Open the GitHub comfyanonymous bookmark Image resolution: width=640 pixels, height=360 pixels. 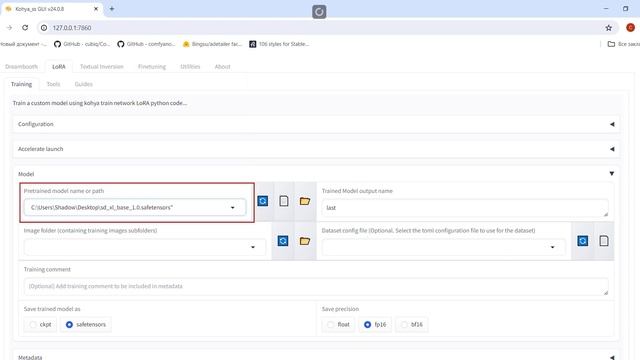pyautogui.click(x=146, y=44)
